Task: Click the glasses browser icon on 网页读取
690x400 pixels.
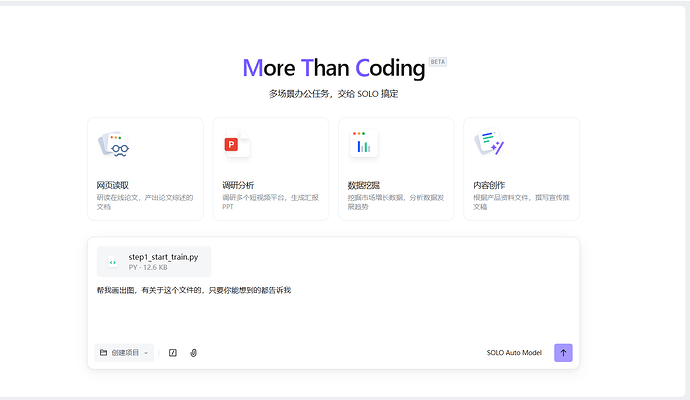Action: coord(114,144)
